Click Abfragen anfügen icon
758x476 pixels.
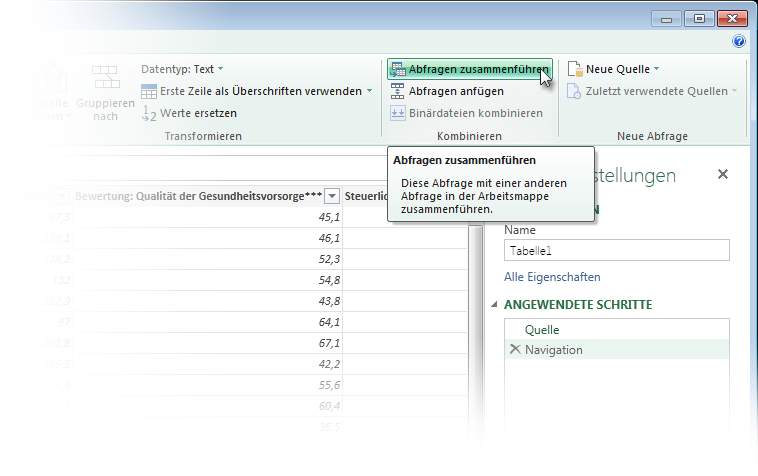pyautogui.click(x=397, y=91)
